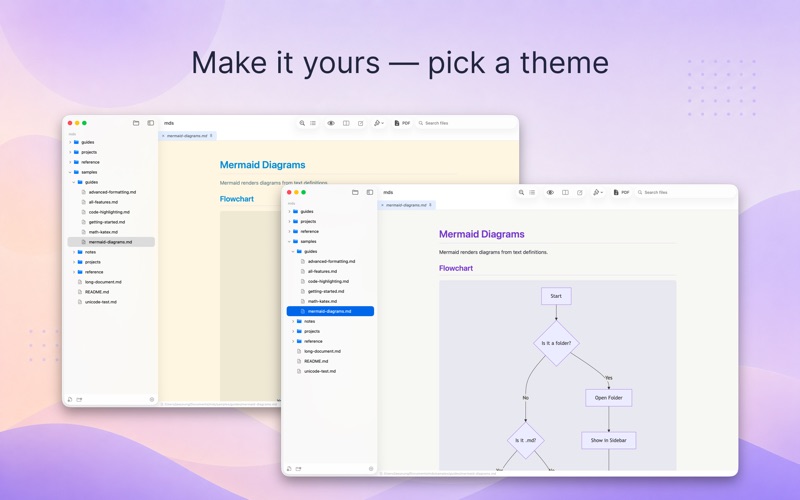This screenshot has height=500, width=800.
Task: Click circular options icon at front window sidebar bottom
Action: coord(371,468)
